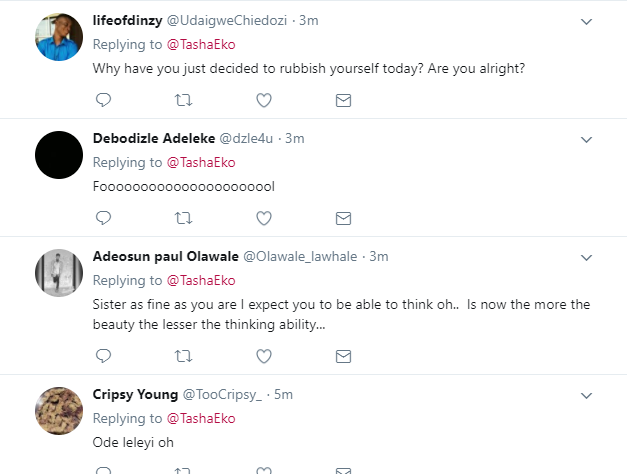This screenshot has width=627, height=474.
Task: Send lifeofdinzy's tweet via direct message
Action: click(x=343, y=100)
